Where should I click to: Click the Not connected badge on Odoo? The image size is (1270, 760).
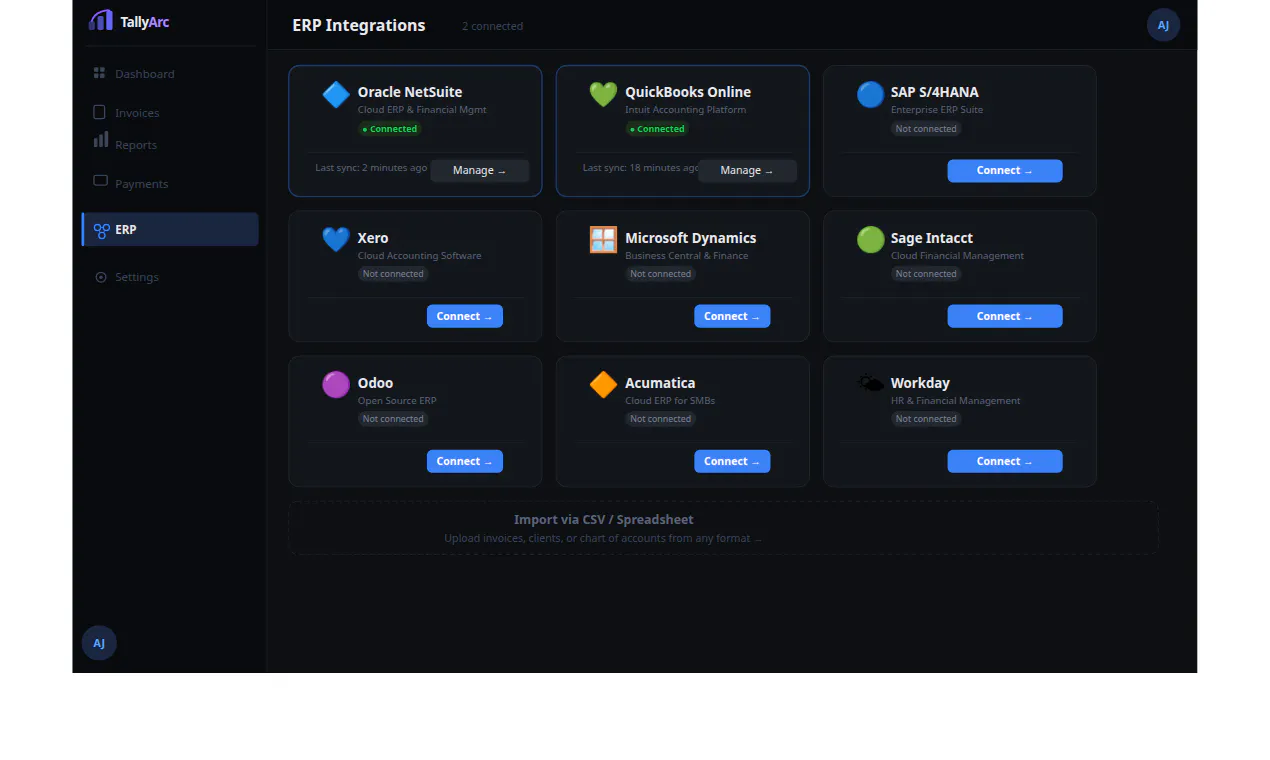393,419
